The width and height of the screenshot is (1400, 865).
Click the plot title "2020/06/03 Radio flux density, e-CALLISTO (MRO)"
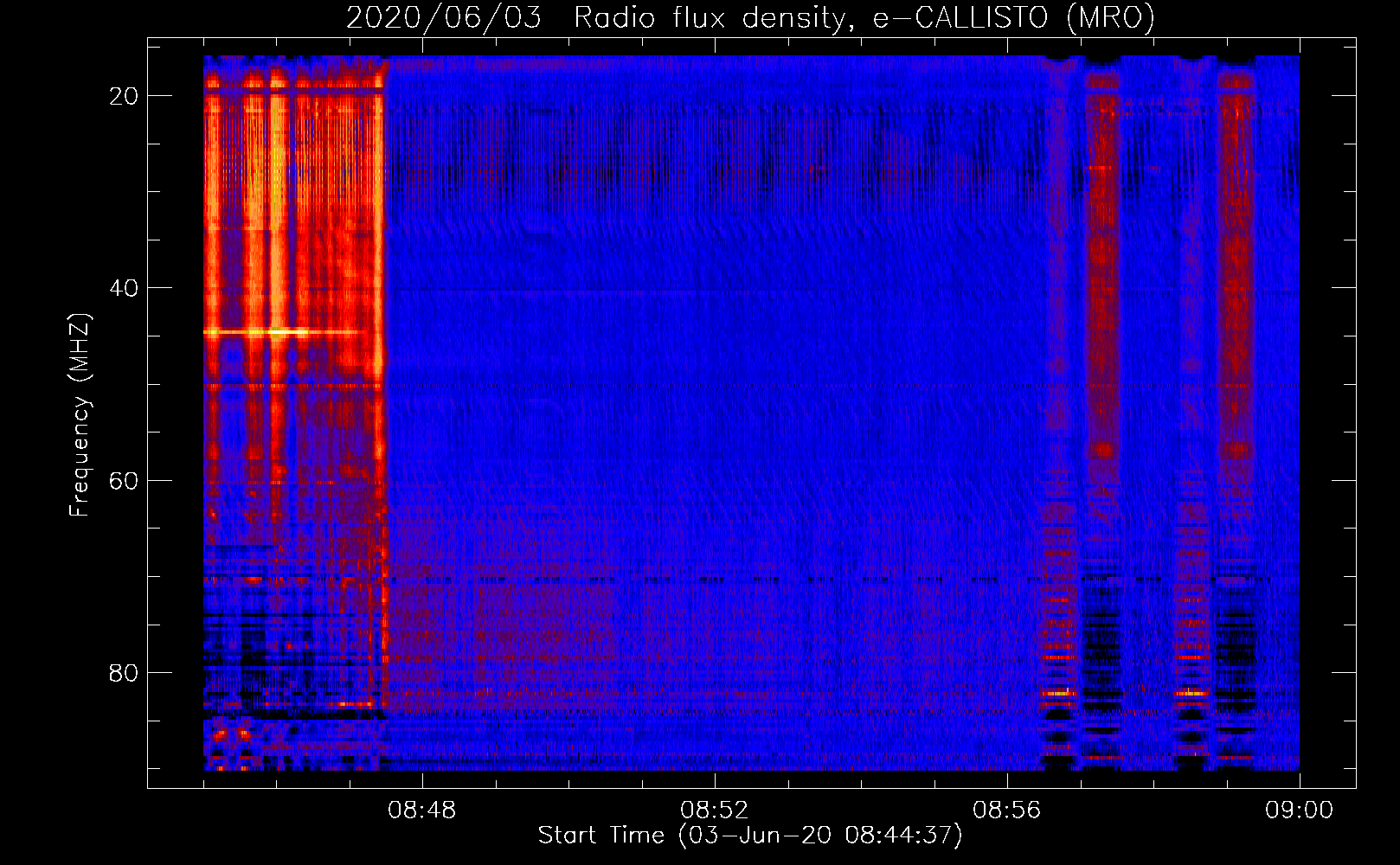coord(750,17)
